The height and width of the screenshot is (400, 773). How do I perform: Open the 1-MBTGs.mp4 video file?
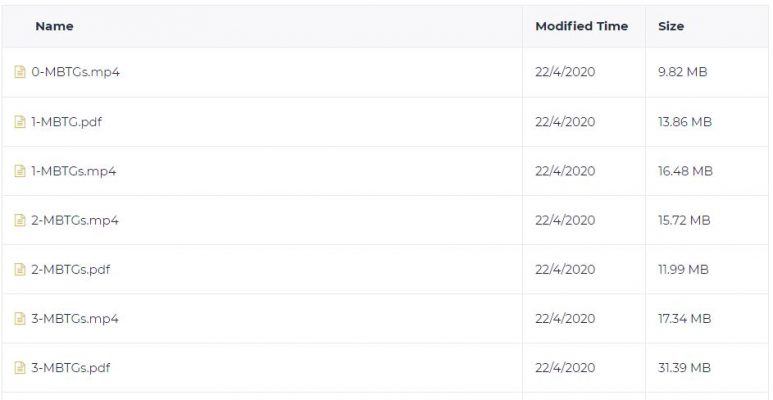[74, 171]
